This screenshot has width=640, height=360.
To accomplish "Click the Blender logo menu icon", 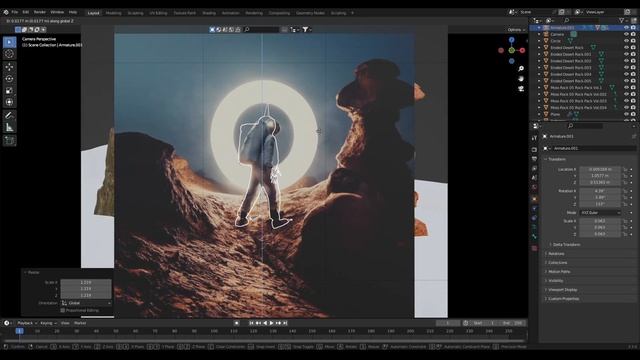I will [x=6, y=12].
